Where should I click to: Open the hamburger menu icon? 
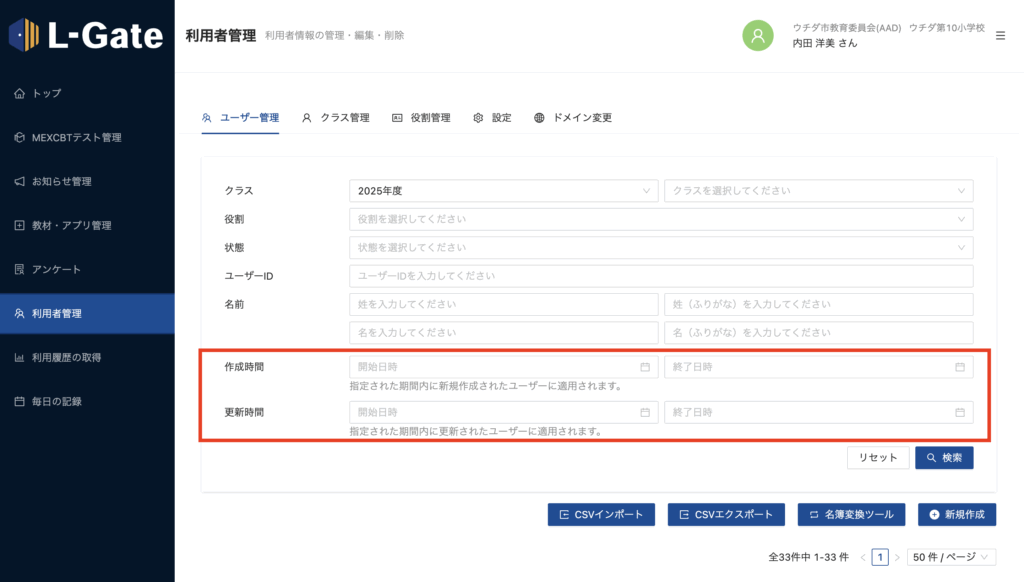coord(1001,36)
